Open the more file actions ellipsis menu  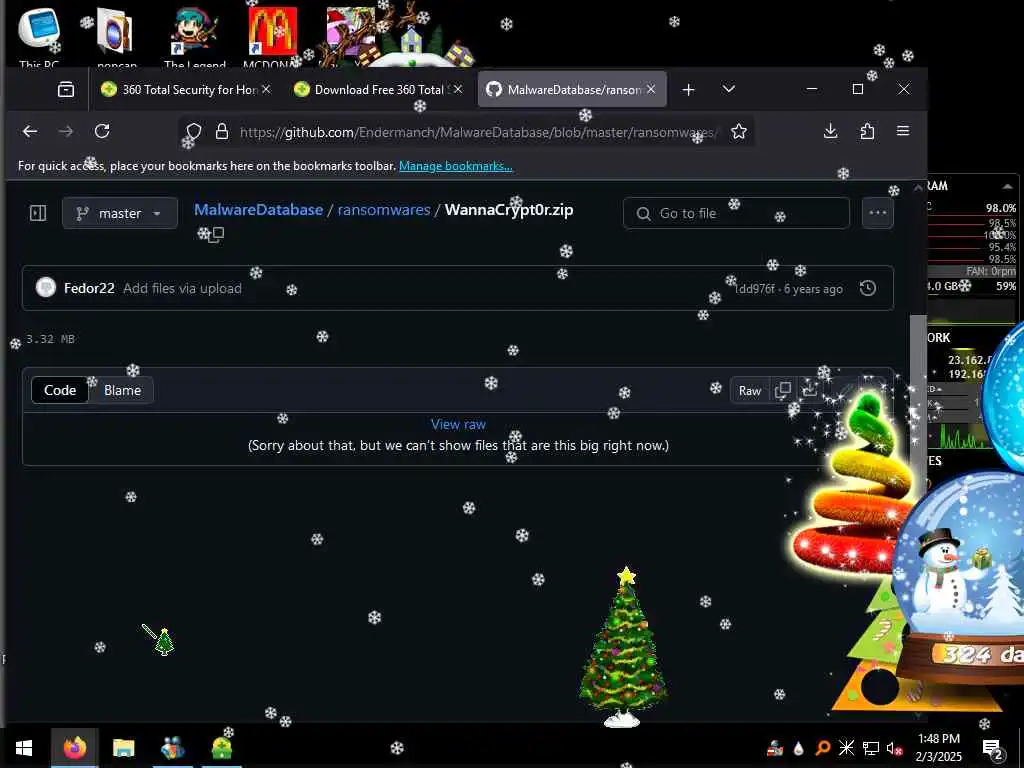click(878, 213)
